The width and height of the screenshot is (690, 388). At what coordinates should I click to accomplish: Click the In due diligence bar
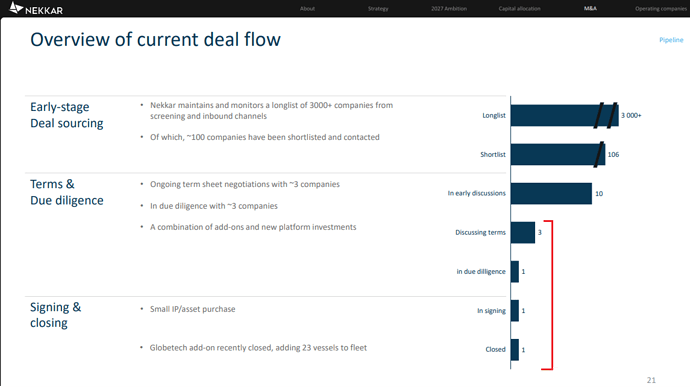click(x=515, y=271)
